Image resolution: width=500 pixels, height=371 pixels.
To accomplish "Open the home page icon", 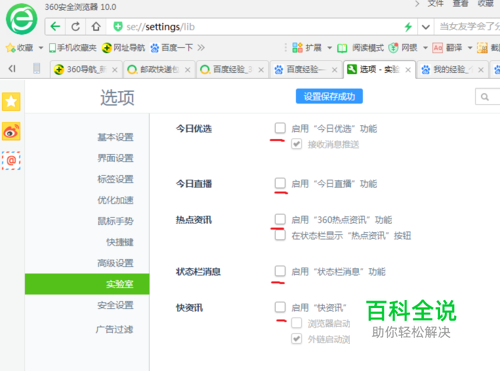I will [x=96, y=27].
